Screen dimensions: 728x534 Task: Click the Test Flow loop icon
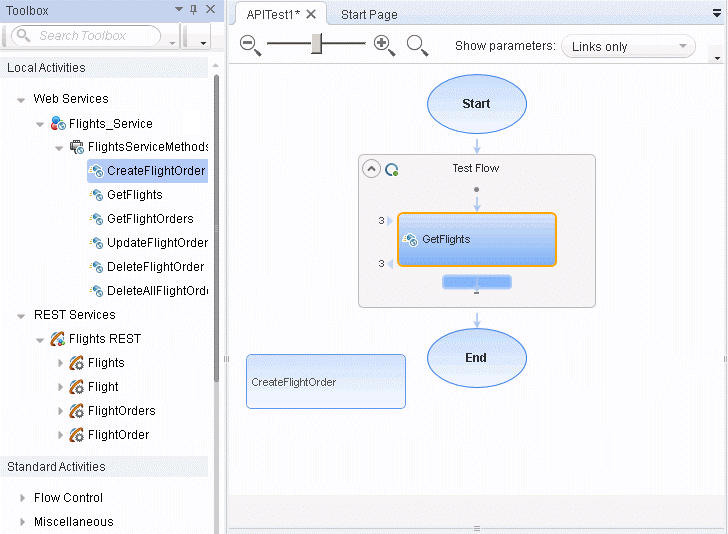(392, 169)
